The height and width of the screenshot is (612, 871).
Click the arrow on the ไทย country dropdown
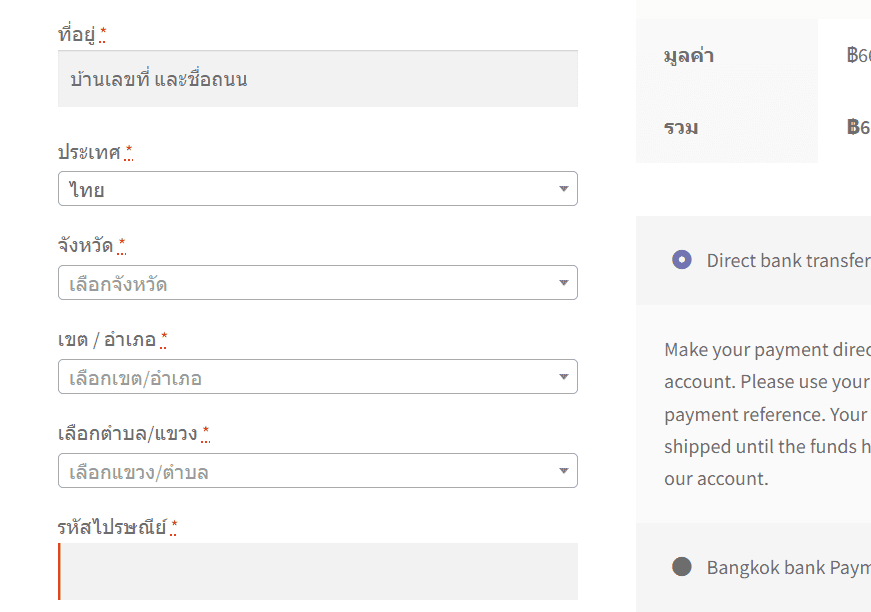(563, 189)
